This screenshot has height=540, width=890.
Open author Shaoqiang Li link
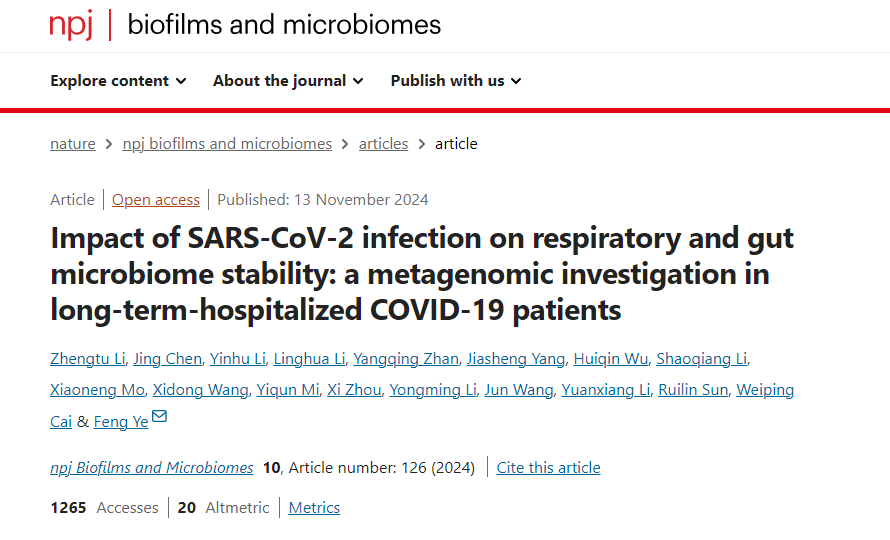[702, 359]
